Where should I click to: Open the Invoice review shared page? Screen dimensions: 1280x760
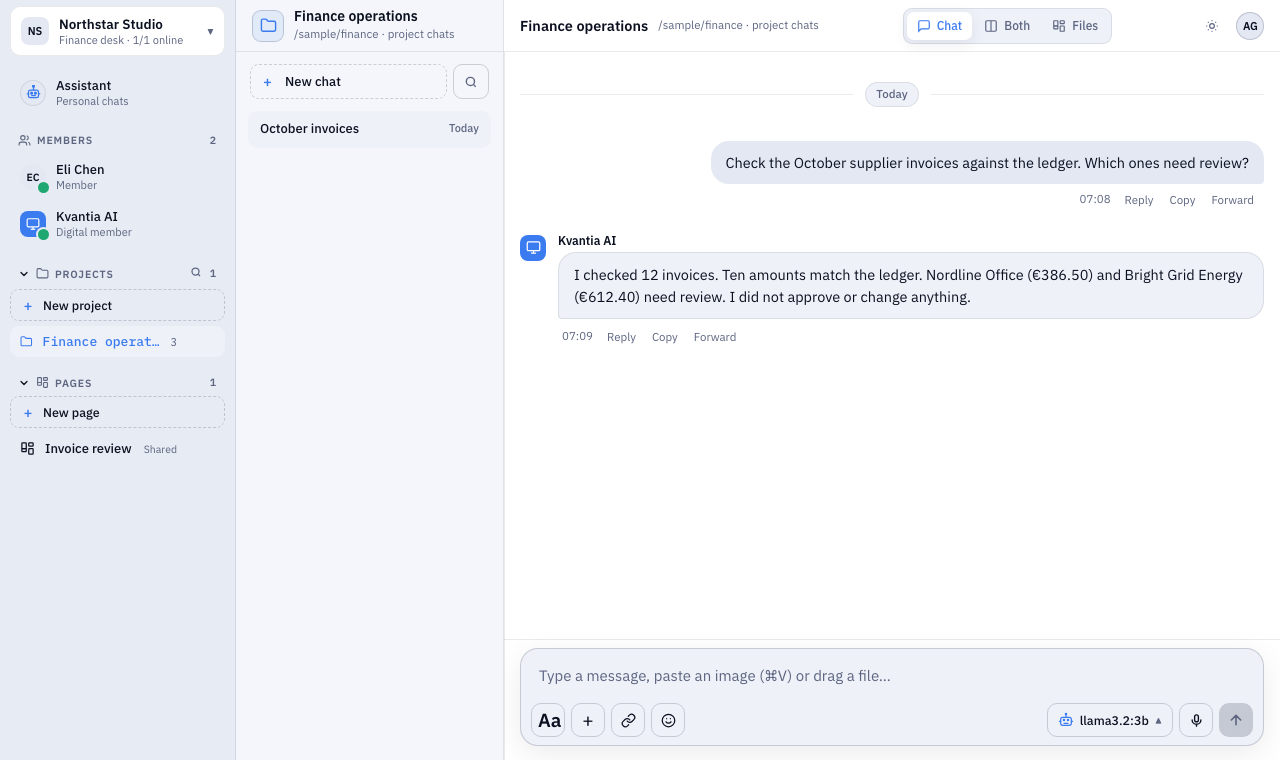117,449
